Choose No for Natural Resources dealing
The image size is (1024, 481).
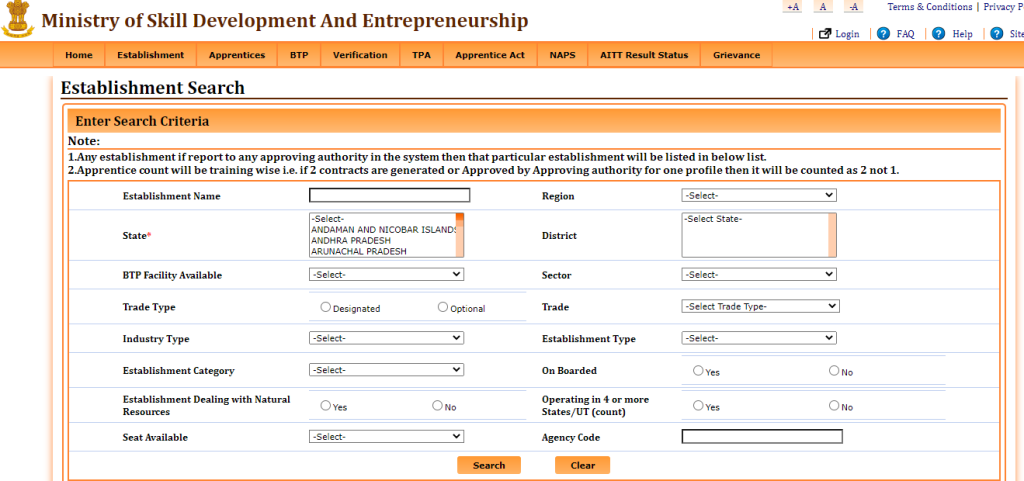point(438,405)
